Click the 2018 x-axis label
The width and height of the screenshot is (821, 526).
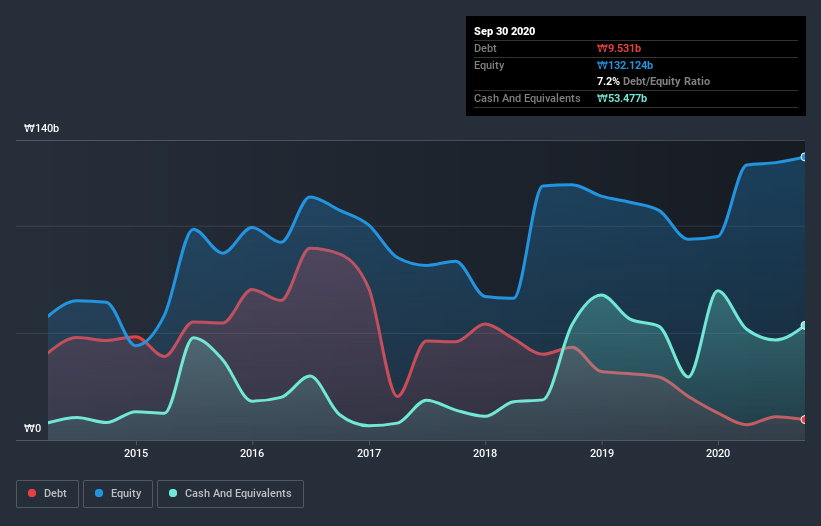(x=485, y=453)
